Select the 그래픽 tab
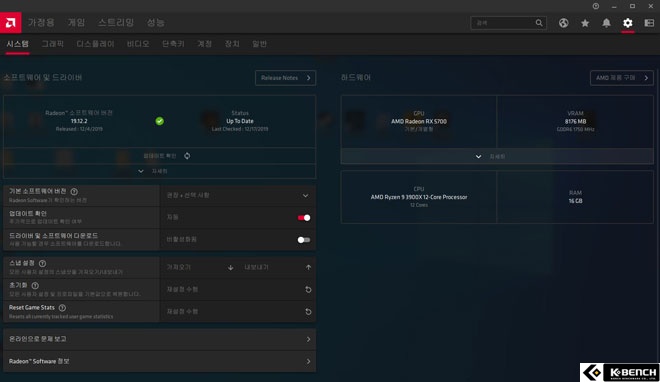The height and width of the screenshot is (382, 660). pos(53,44)
